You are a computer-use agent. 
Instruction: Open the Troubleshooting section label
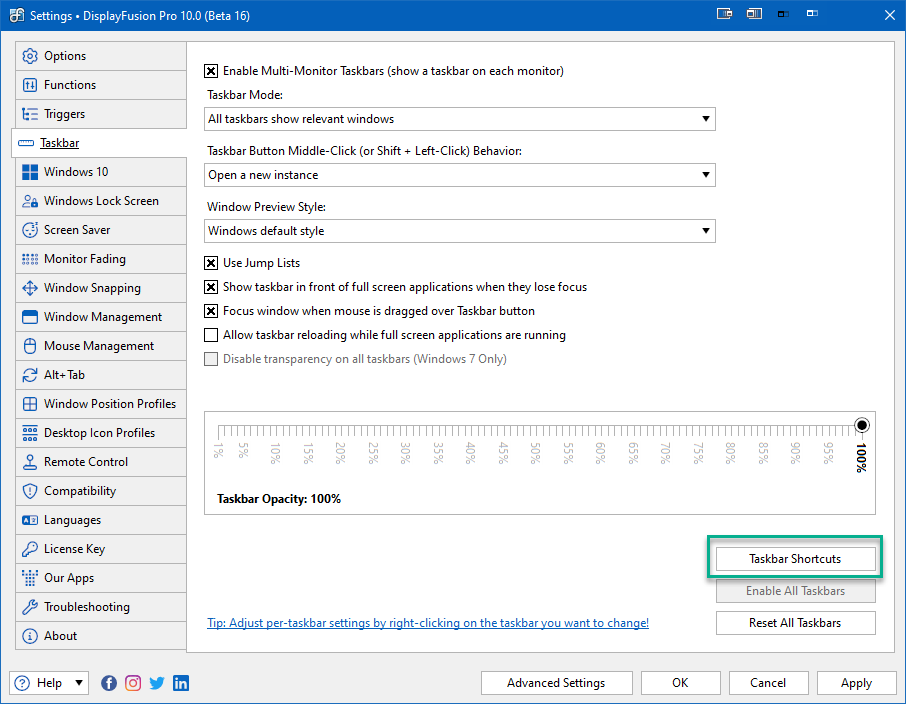coord(87,607)
